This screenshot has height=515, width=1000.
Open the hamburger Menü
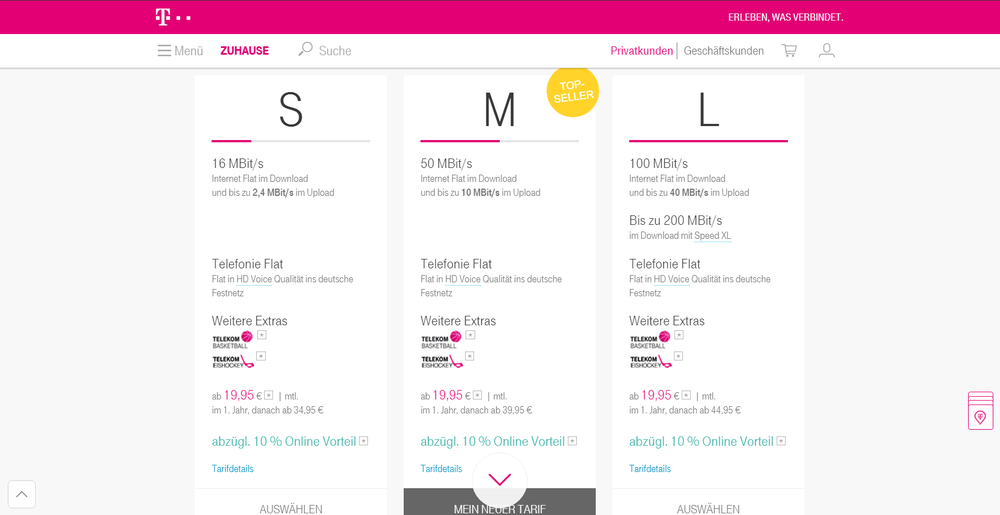click(x=180, y=51)
